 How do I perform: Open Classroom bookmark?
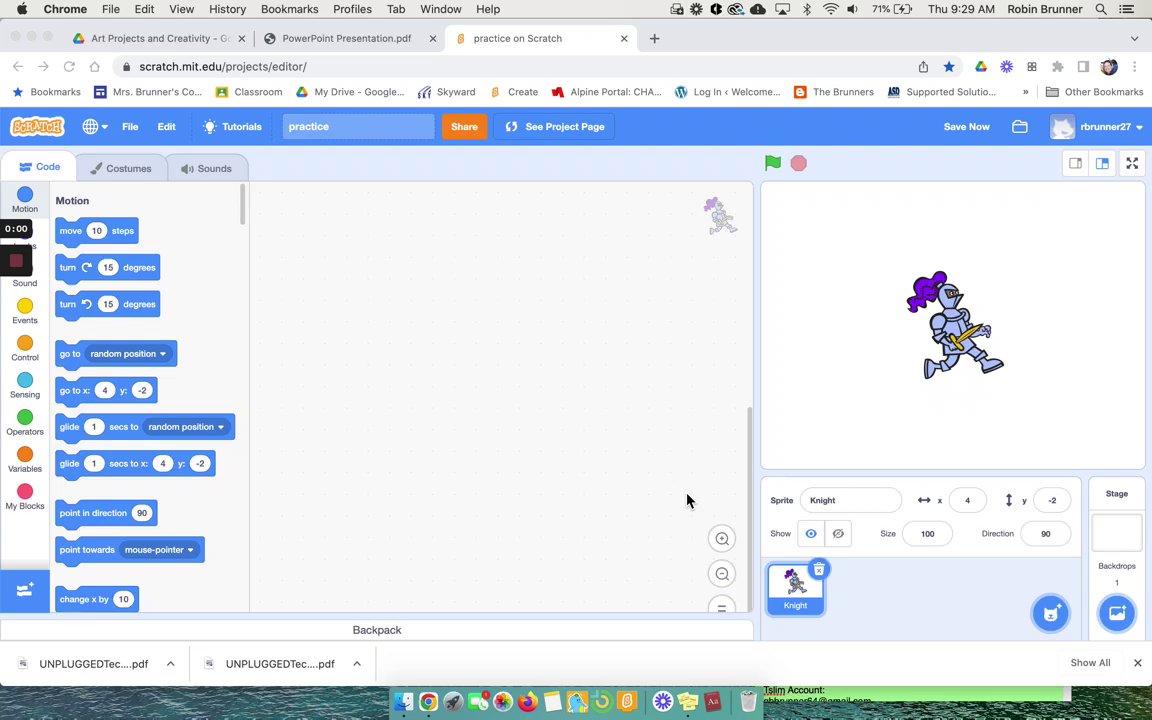pos(249,92)
